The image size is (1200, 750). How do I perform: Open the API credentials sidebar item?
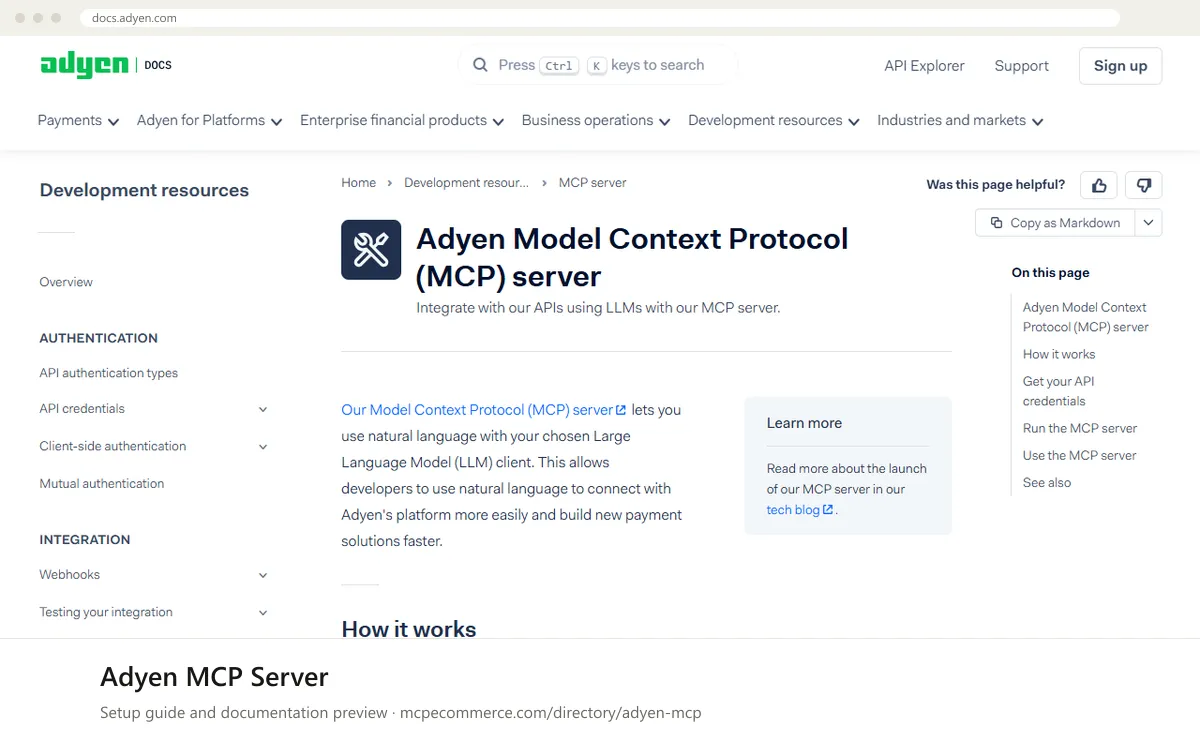[82, 409]
